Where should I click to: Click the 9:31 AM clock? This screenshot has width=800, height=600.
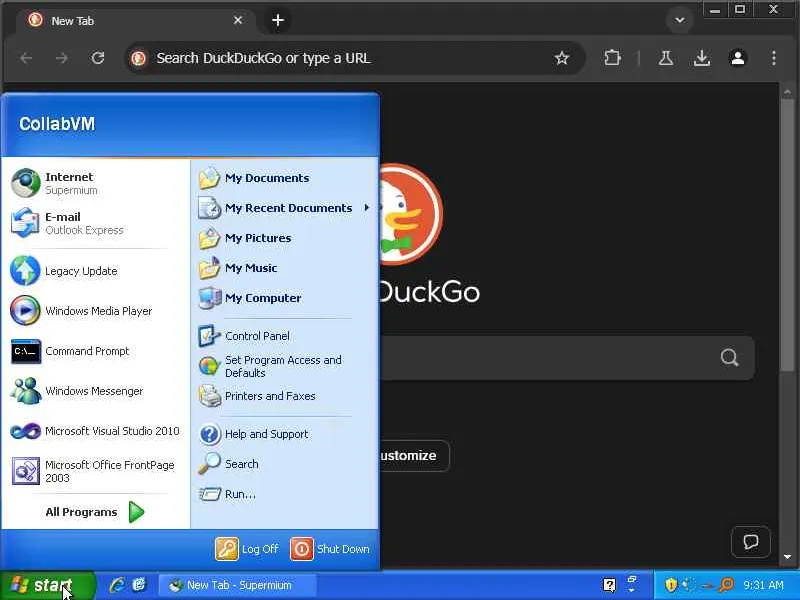click(x=763, y=585)
